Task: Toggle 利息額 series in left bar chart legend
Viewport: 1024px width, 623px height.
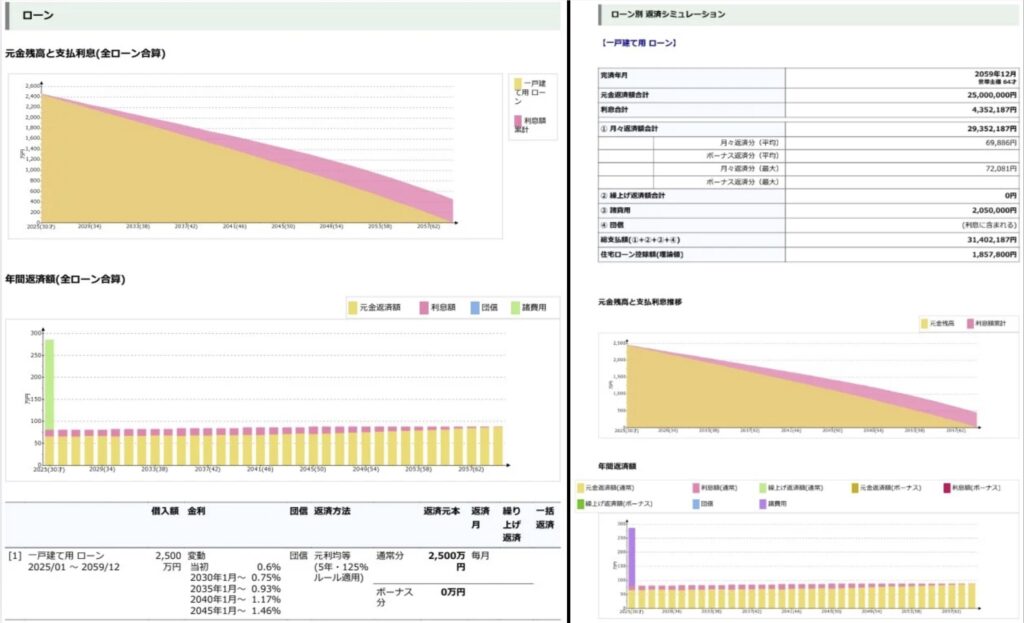Action: click(x=424, y=307)
